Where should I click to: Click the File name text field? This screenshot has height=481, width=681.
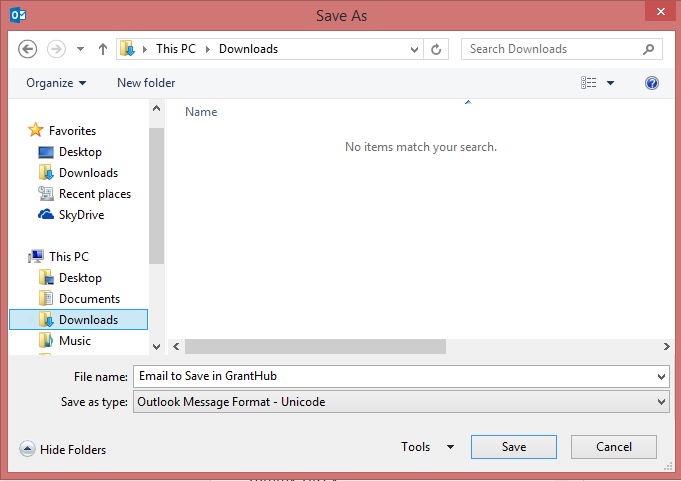(x=394, y=376)
